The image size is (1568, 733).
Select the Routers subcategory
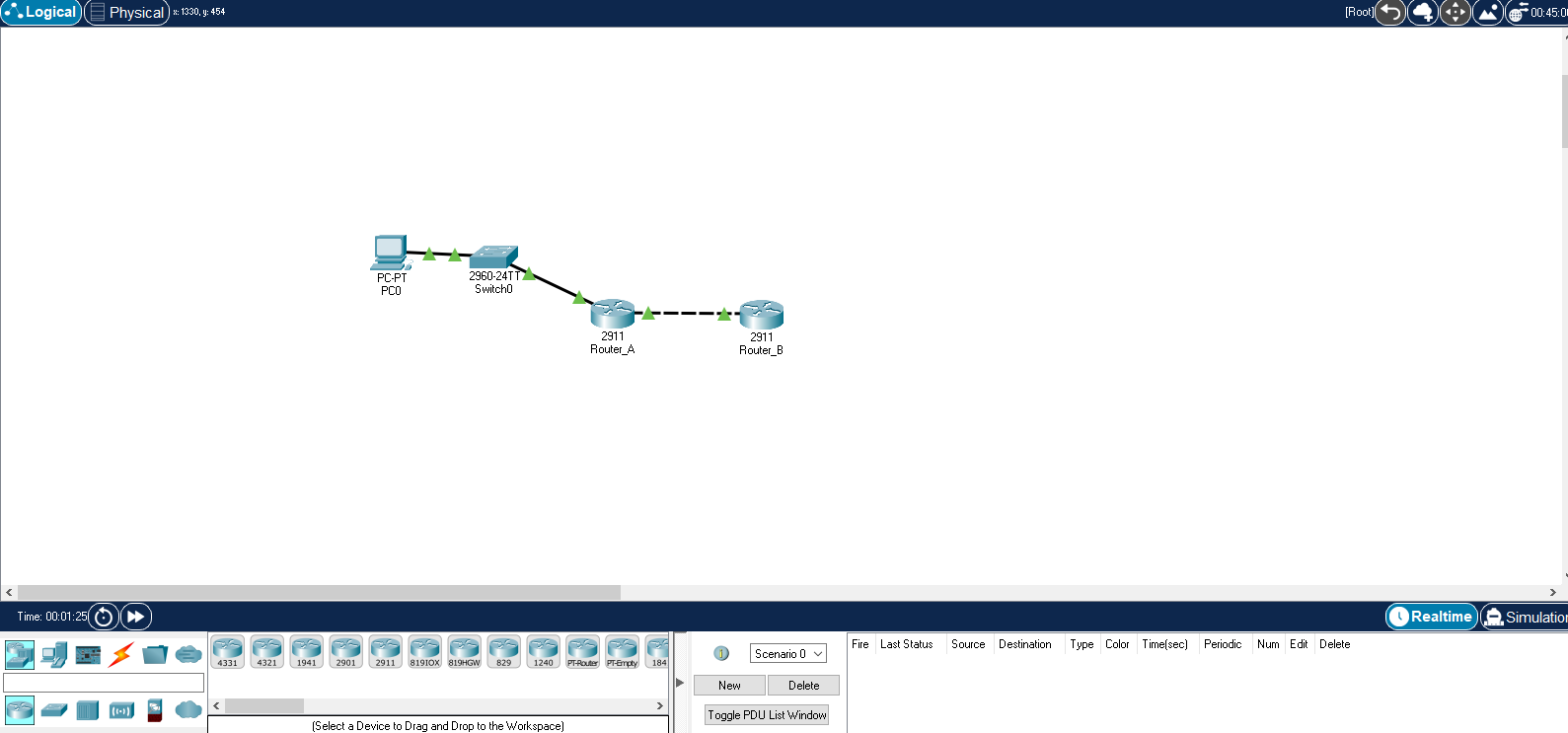[x=20, y=709]
